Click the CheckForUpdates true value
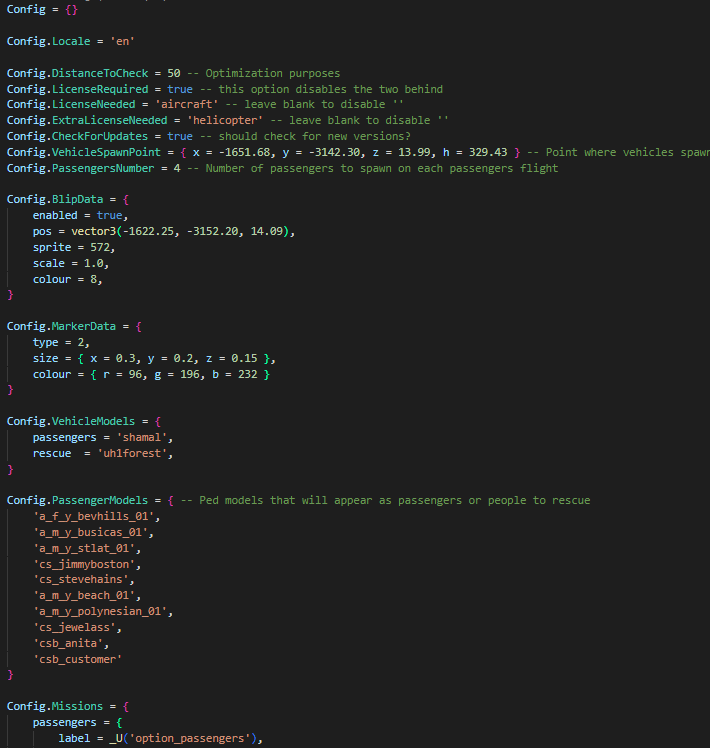Image resolution: width=710 pixels, height=748 pixels. point(180,136)
